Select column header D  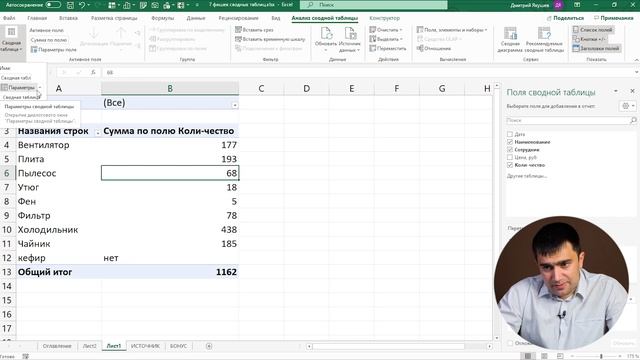click(307, 88)
